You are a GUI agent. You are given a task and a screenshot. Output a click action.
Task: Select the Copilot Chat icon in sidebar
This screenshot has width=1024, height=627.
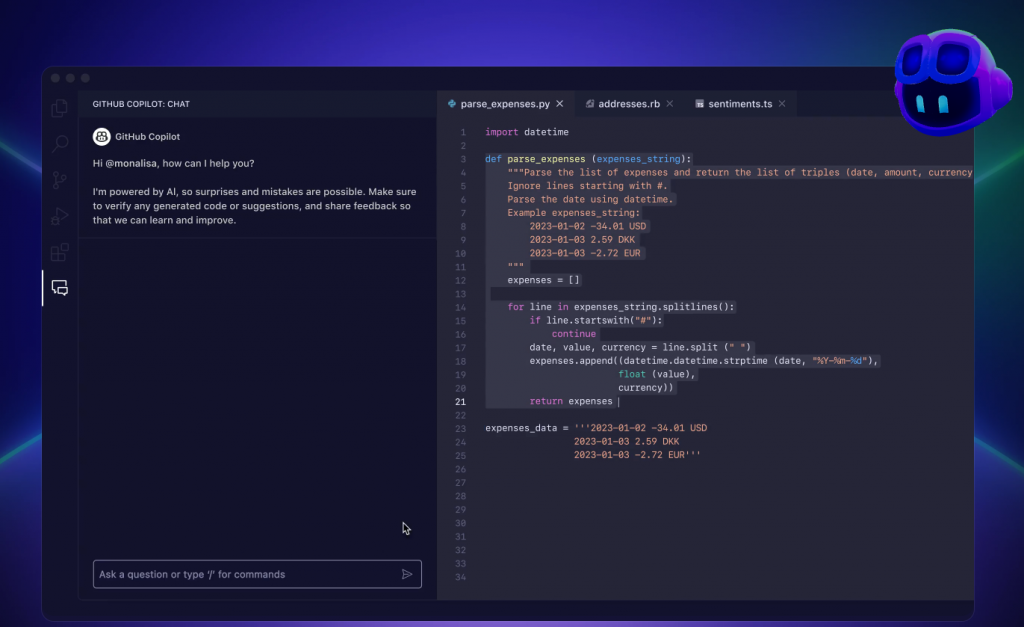(x=59, y=287)
